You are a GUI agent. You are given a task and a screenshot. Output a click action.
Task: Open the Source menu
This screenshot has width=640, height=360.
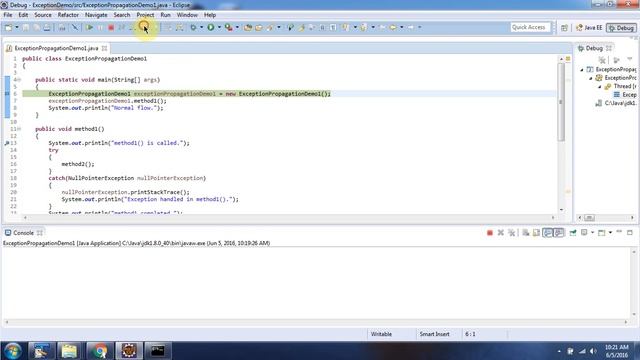(x=43, y=15)
